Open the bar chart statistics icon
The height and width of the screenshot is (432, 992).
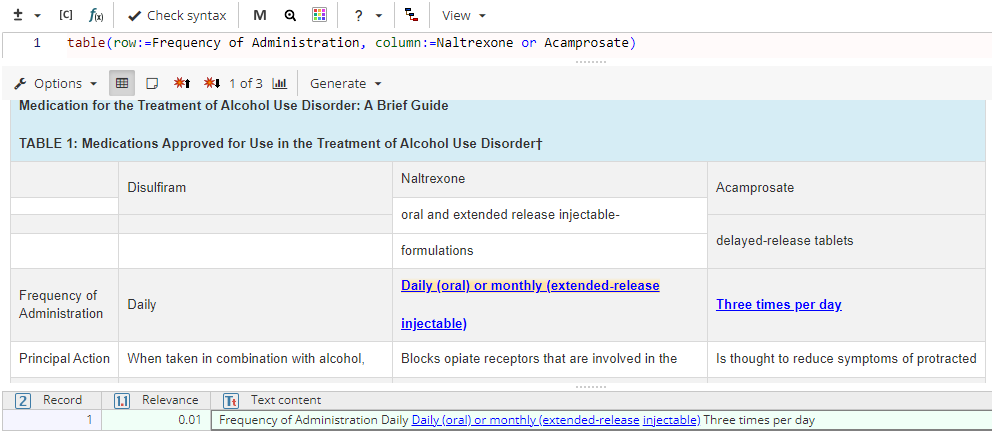pos(280,83)
